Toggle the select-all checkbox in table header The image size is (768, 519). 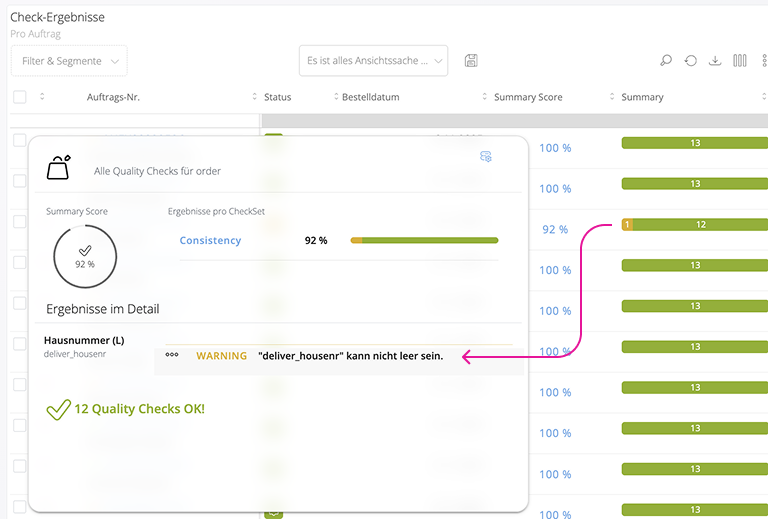tap(20, 97)
